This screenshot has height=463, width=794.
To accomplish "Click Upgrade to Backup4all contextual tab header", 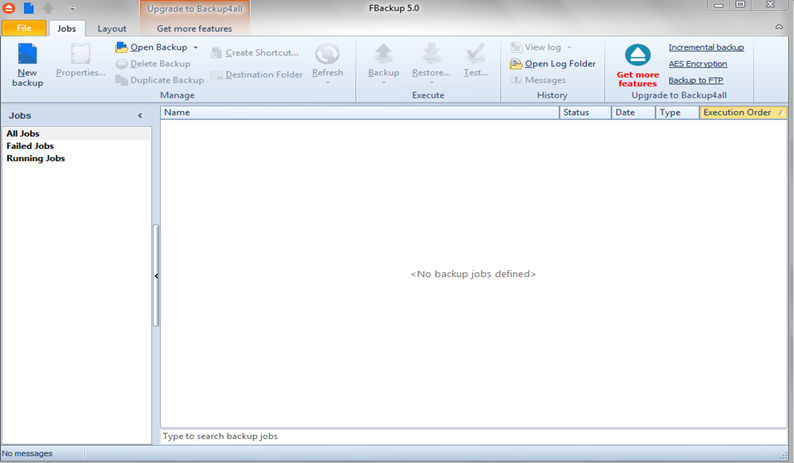I will (194, 9).
